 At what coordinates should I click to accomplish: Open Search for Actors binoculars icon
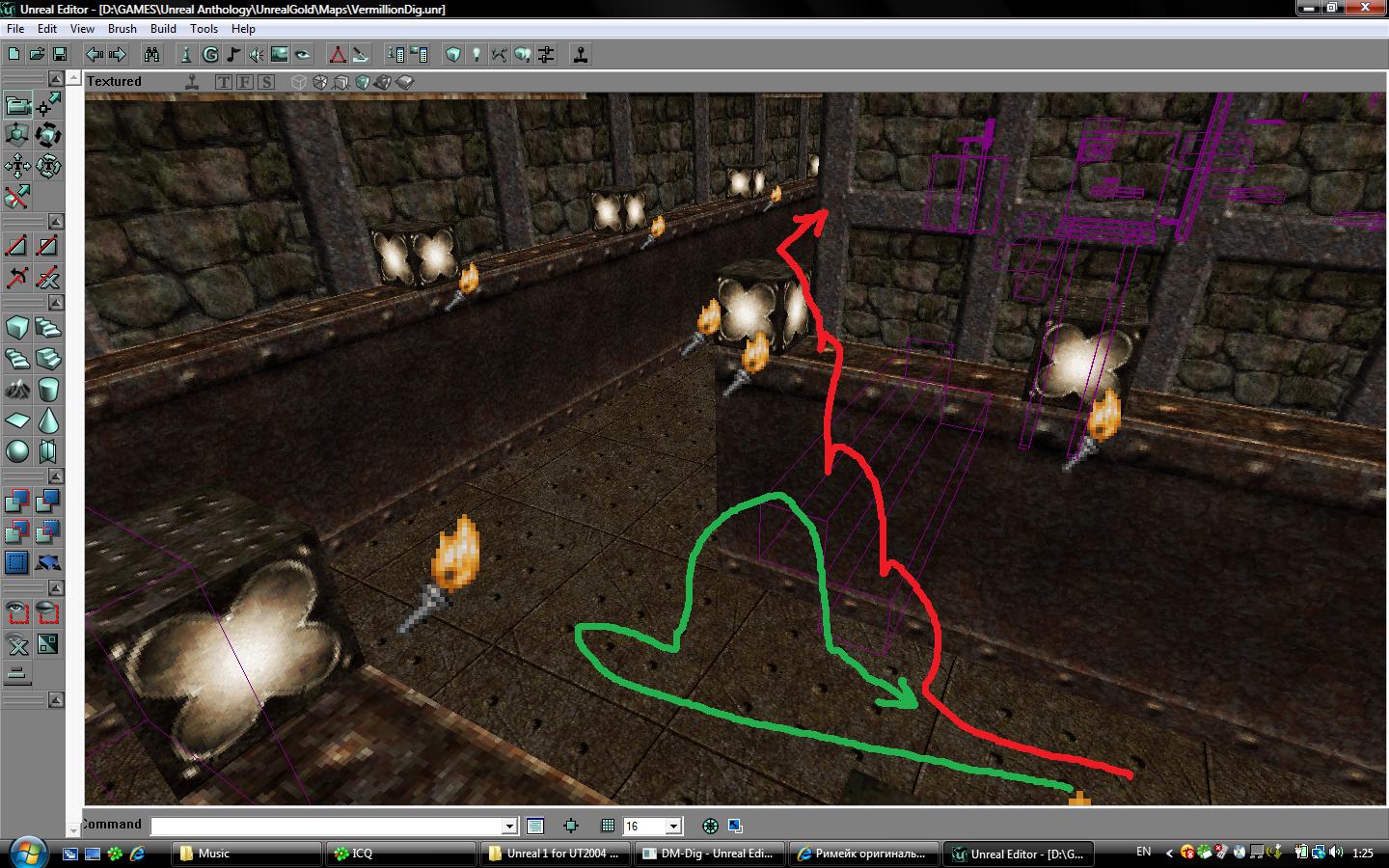pyautogui.click(x=151, y=55)
